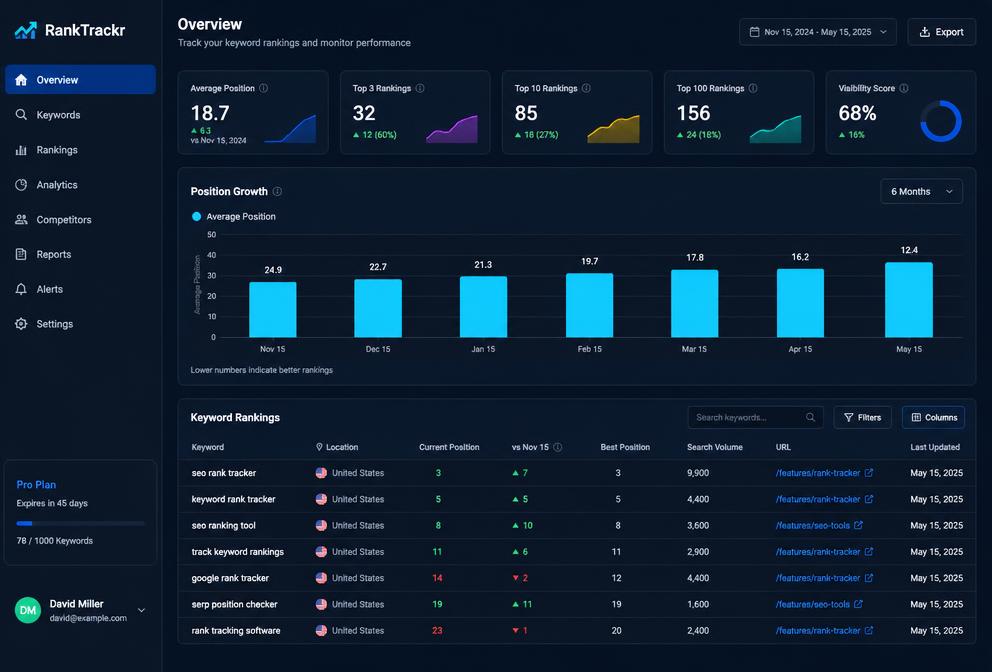The height and width of the screenshot is (672, 992).
Task: Click the DM user avatar
Action: (28, 610)
